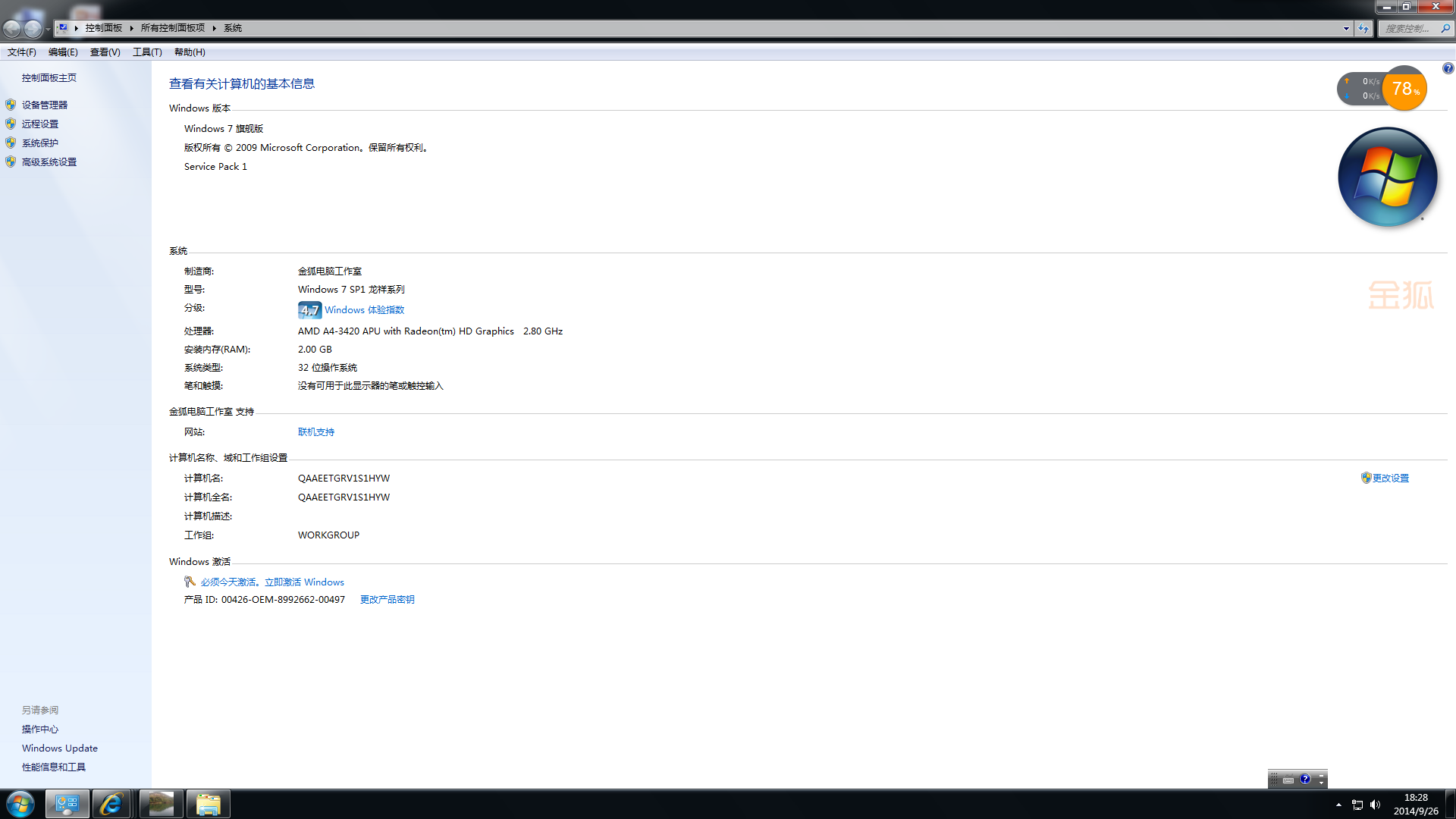Open Internet Explorer from the taskbar
Screen dimensions: 1456x819
pyautogui.click(x=111, y=804)
